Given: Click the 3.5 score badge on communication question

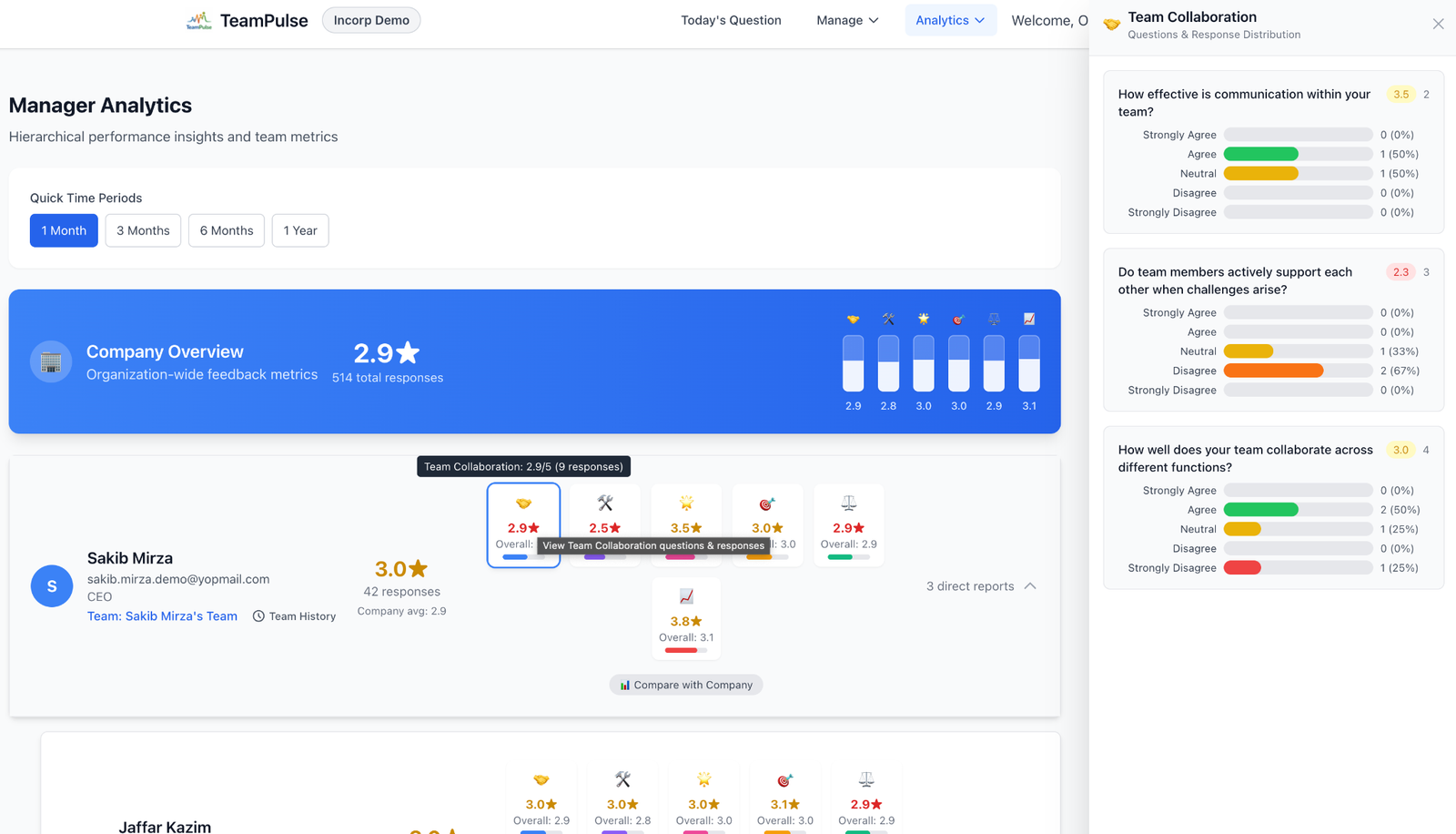Looking at the screenshot, I should coord(1400,95).
